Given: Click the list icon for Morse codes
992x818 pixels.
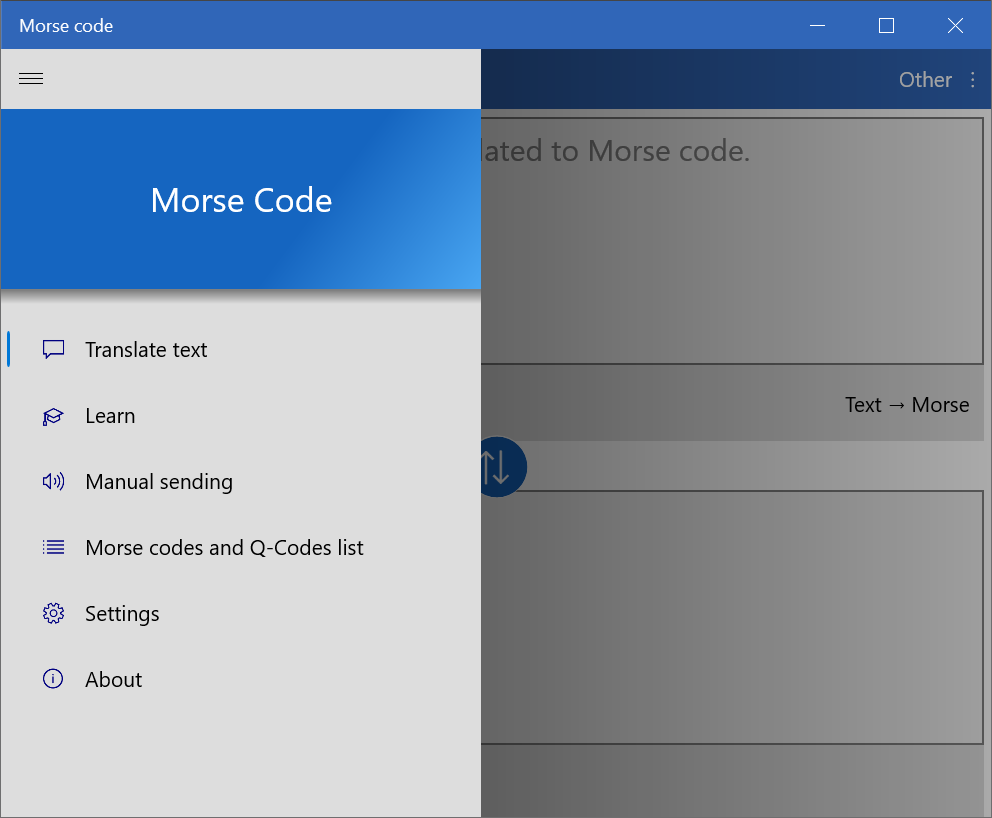Looking at the screenshot, I should 53,547.
